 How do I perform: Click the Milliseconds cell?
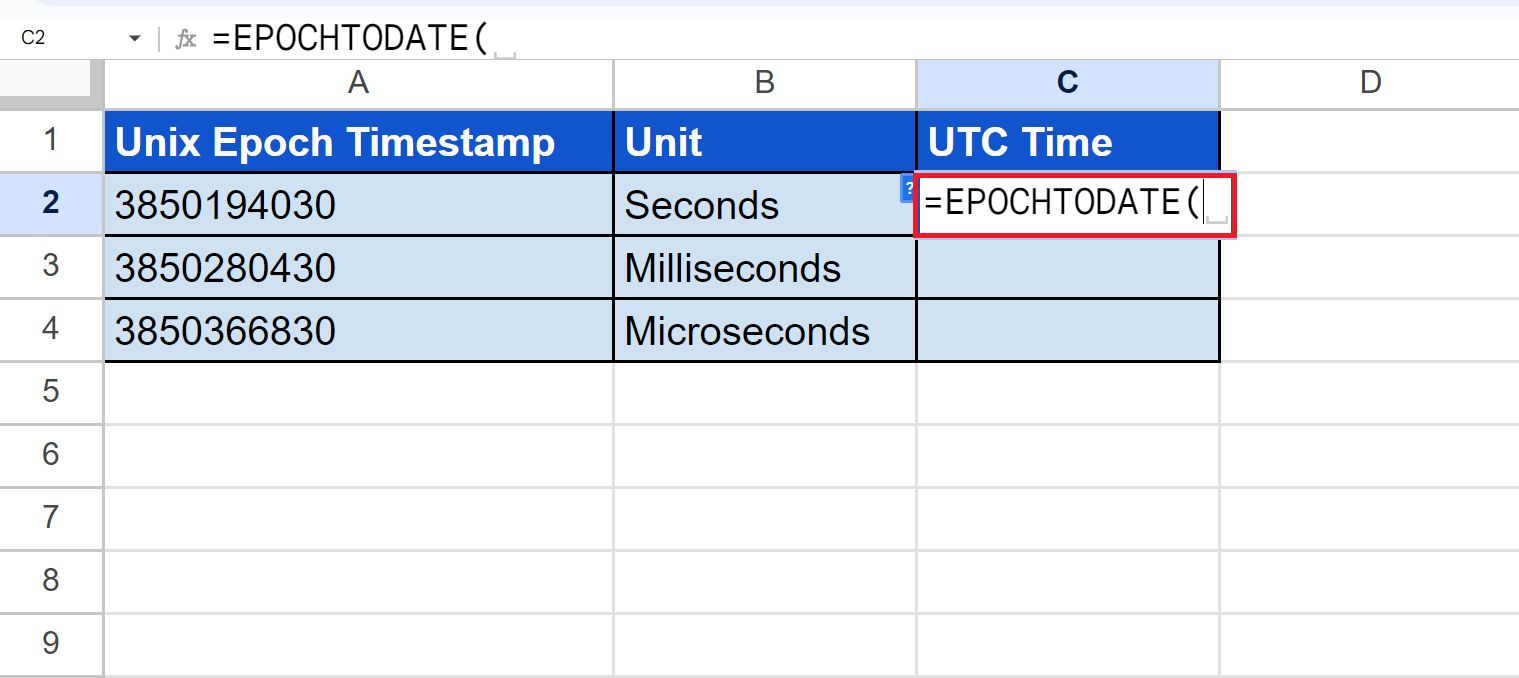coord(764,268)
